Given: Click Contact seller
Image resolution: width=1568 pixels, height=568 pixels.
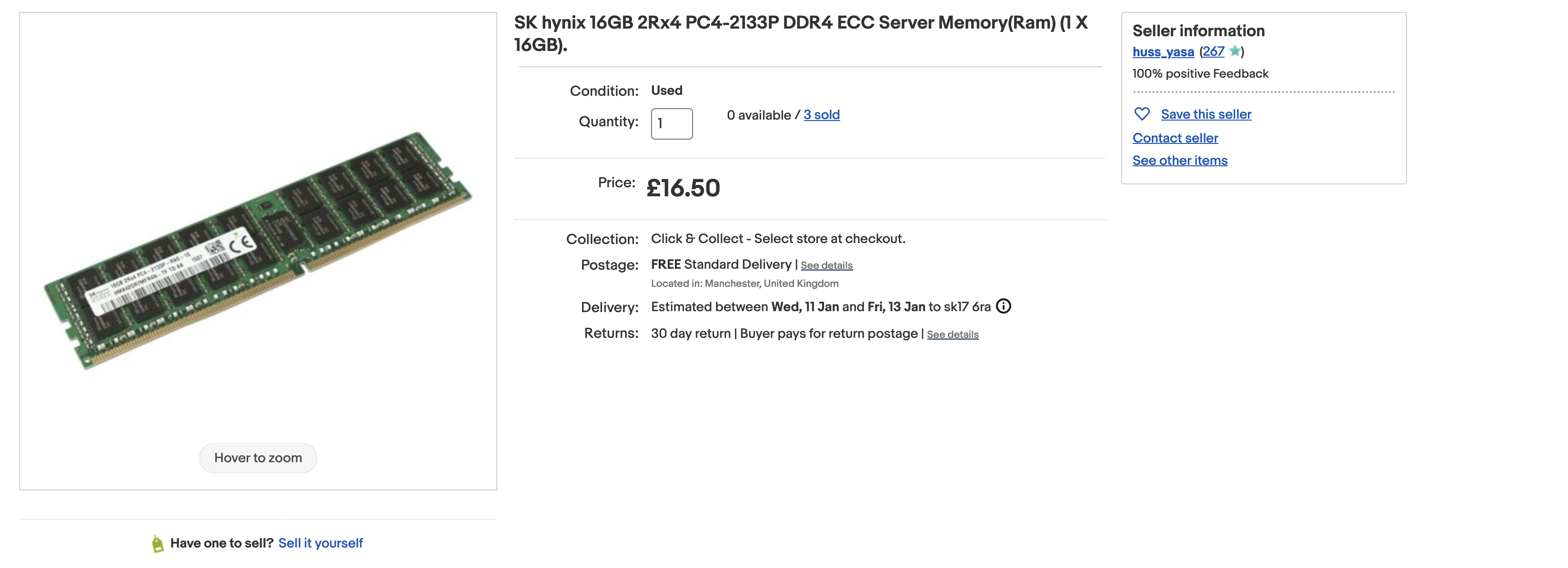Looking at the screenshot, I should [x=1175, y=138].
